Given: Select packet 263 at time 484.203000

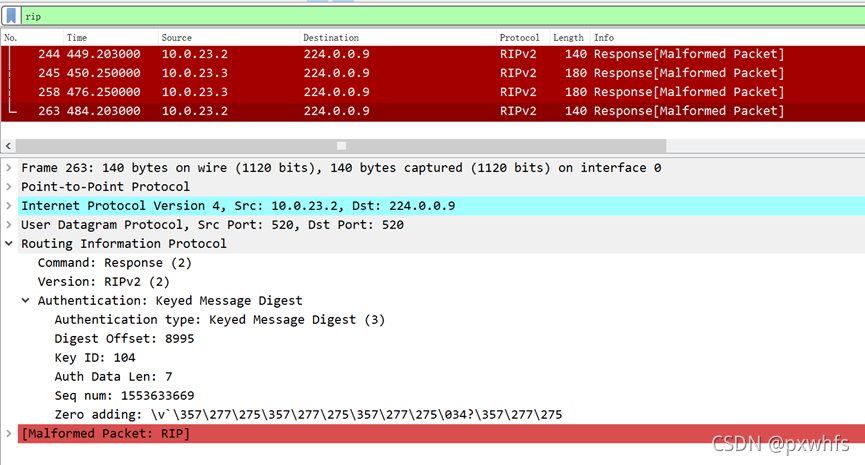Looking at the screenshot, I should 432,111.
